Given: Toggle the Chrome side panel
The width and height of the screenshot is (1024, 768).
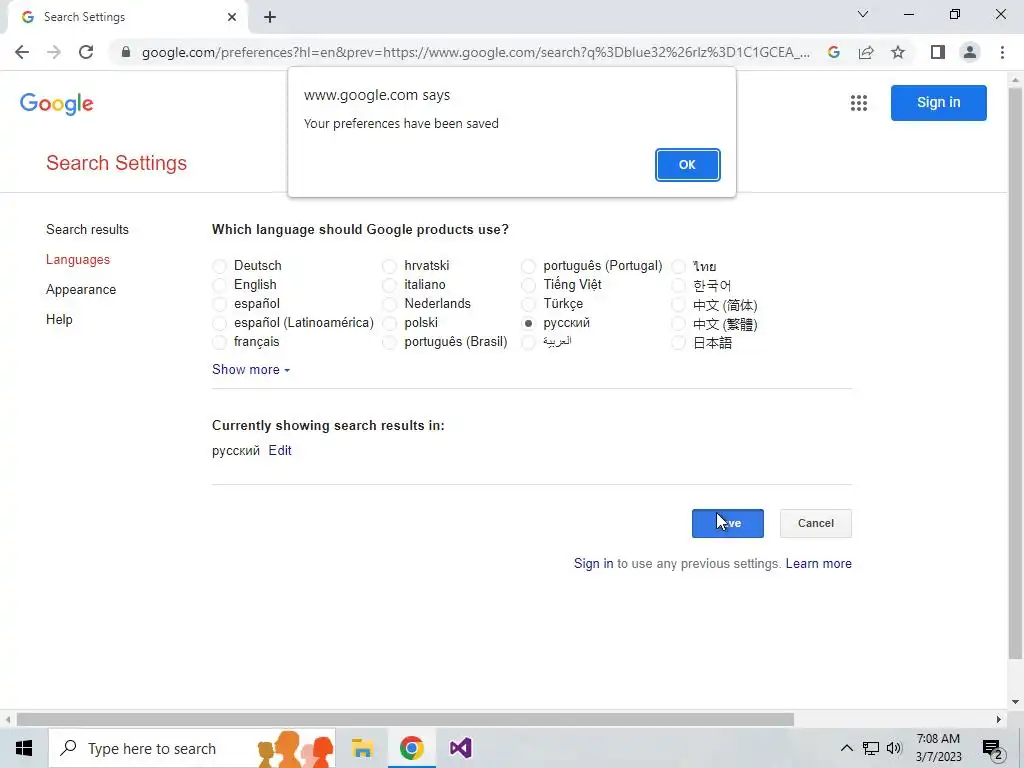Looking at the screenshot, I should point(938,52).
